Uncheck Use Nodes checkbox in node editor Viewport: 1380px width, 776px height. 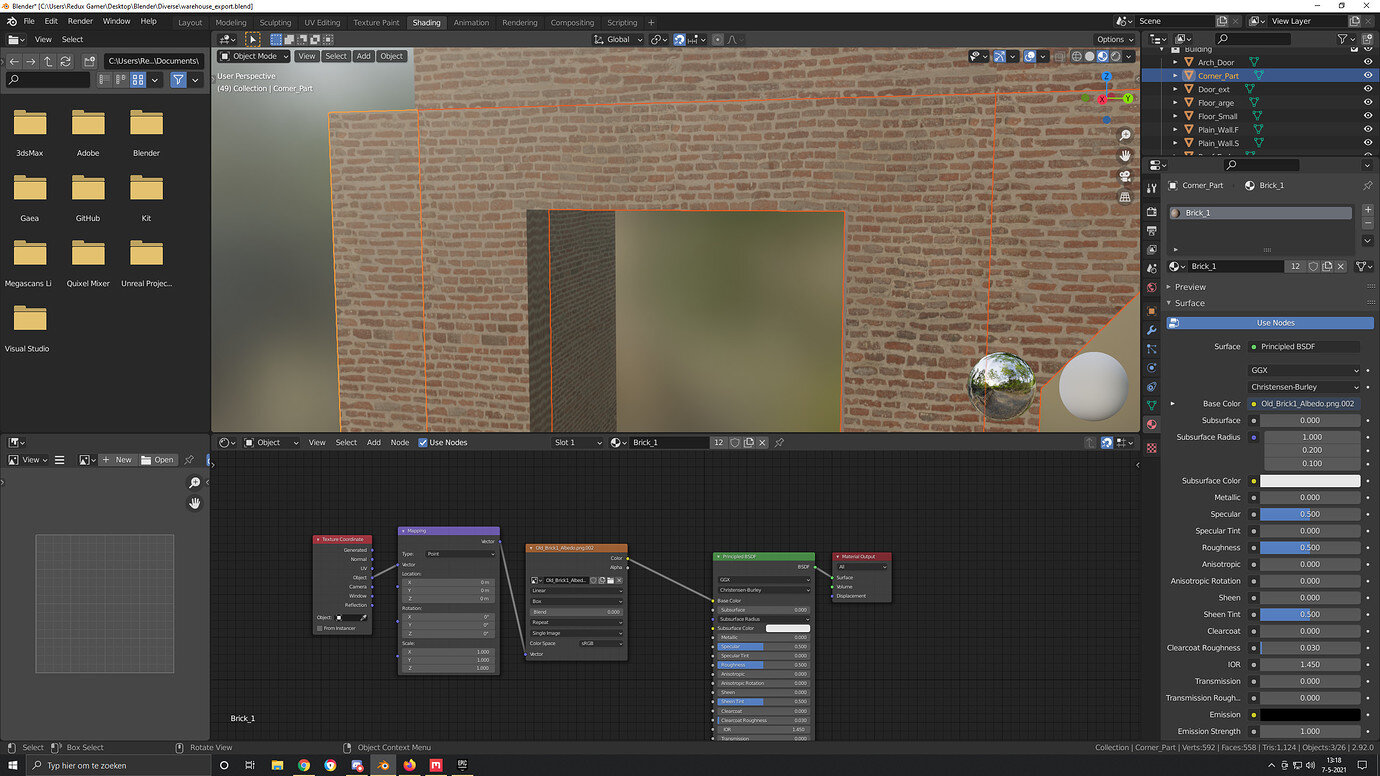(x=423, y=442)
